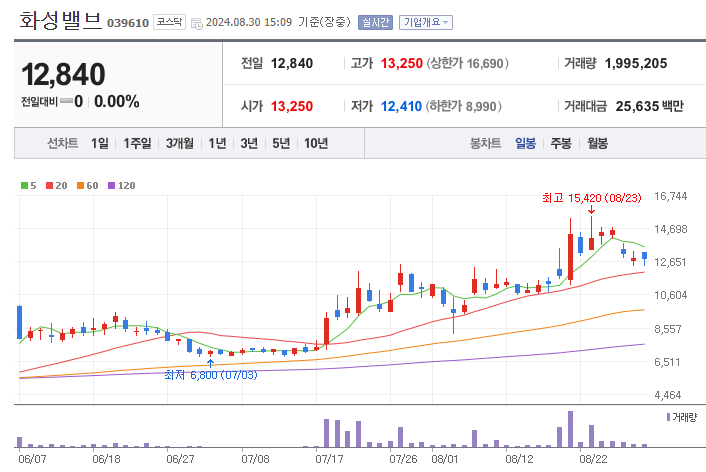Click the 코스닥 market label

click(169, 22)
